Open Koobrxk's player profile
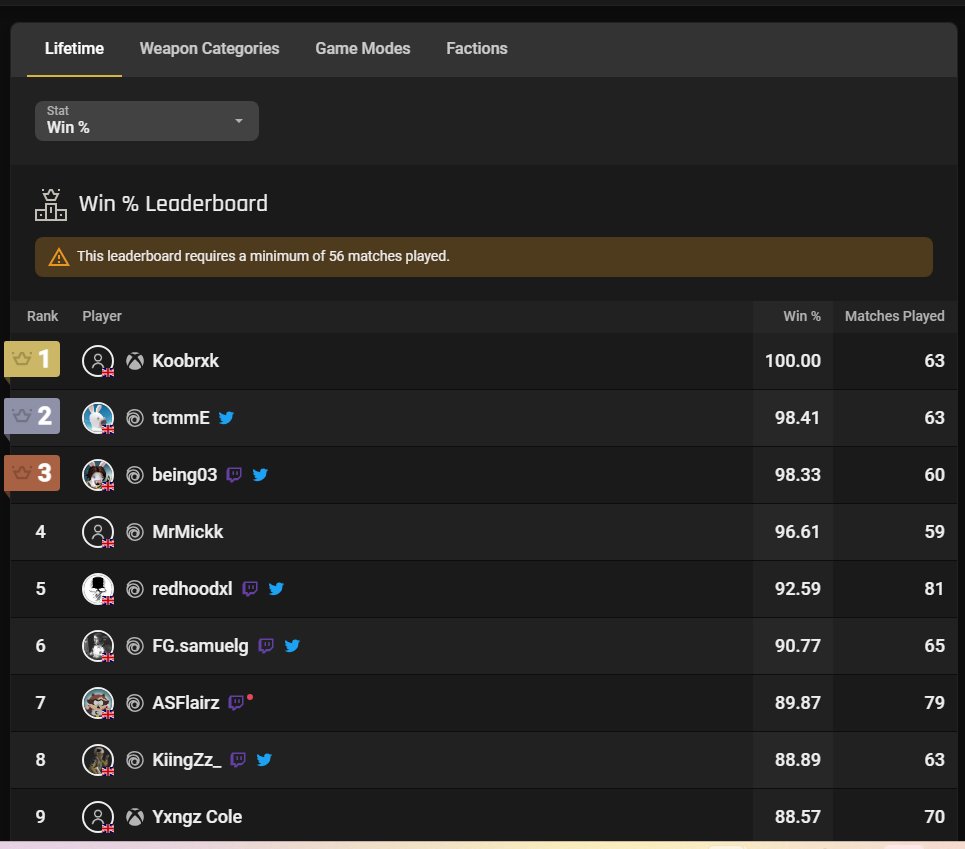The width and height of the screenshot is (965, 849). 185,361
